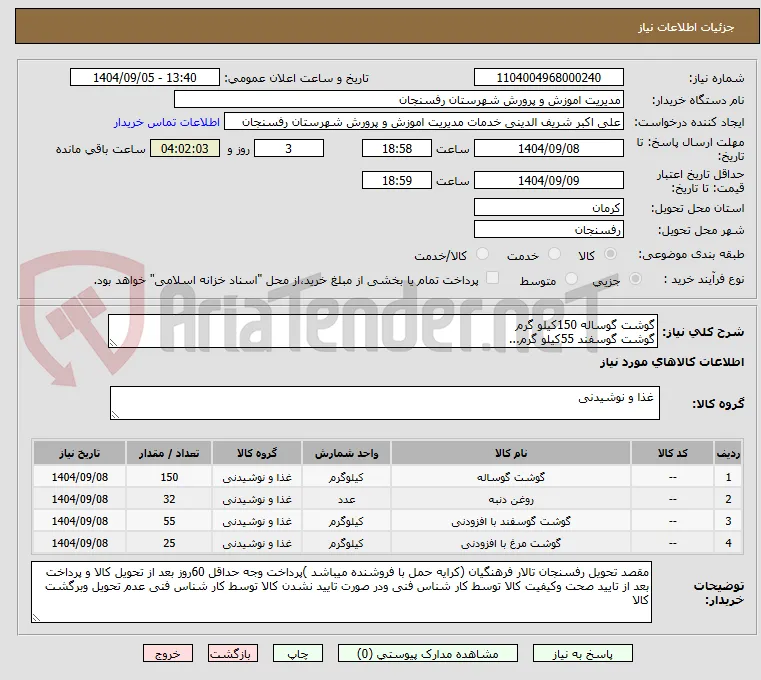Click the general need description text area
Image resolution: width=761 pixels, height=680 pixels.
pos(383,331)
